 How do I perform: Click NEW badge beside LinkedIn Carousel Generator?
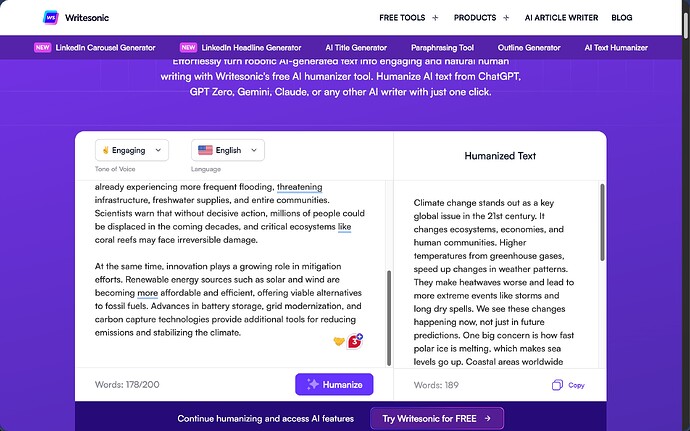pyautogui.click(x=43, y=48)
